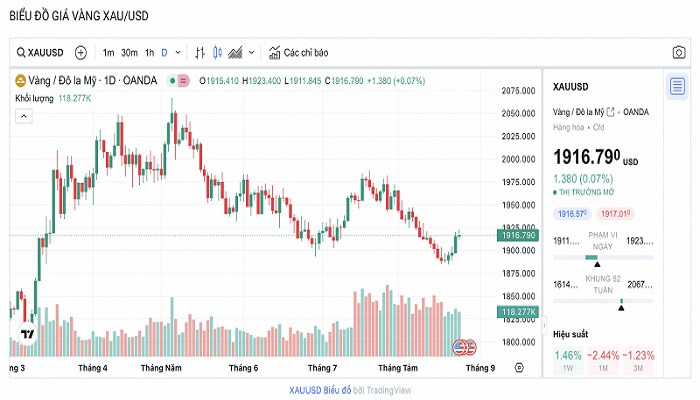Open the XAUUSD external link icon
700x400 pixels.
tap(612, 111)
